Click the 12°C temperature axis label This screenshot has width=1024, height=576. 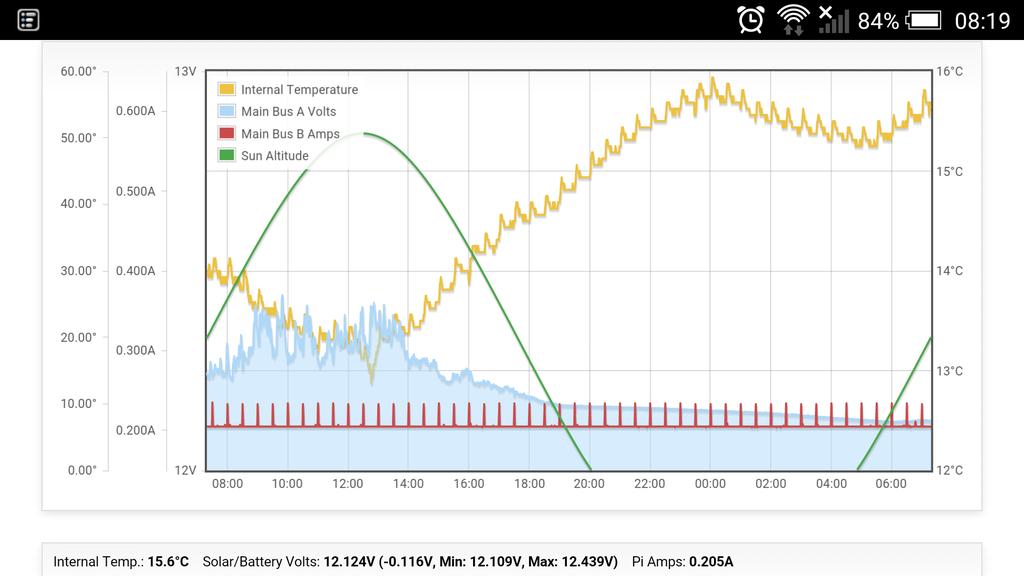(950, 470)
